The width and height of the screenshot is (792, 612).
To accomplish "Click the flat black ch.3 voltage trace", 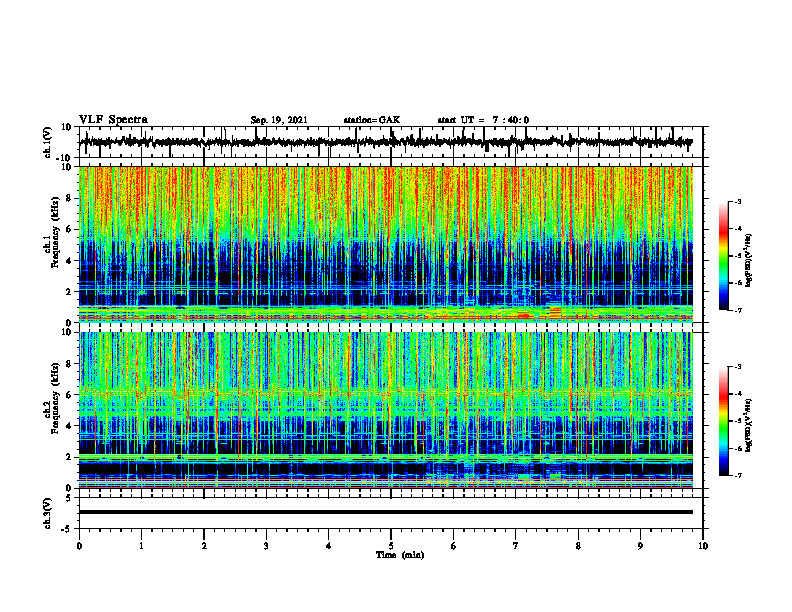I will (385, 512).
